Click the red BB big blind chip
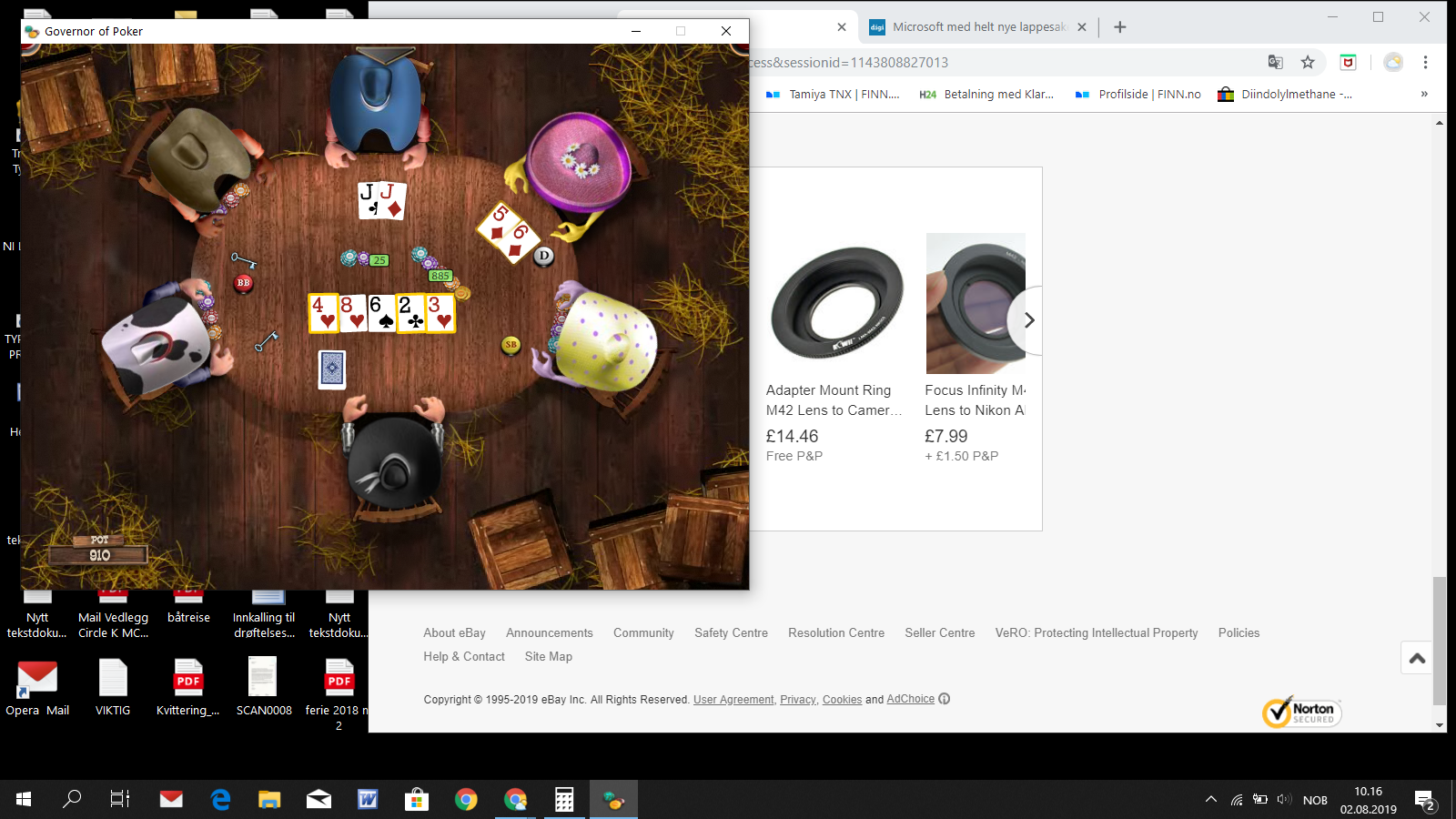Viewport: 1456px width, 819px height. tap(243, 283)
